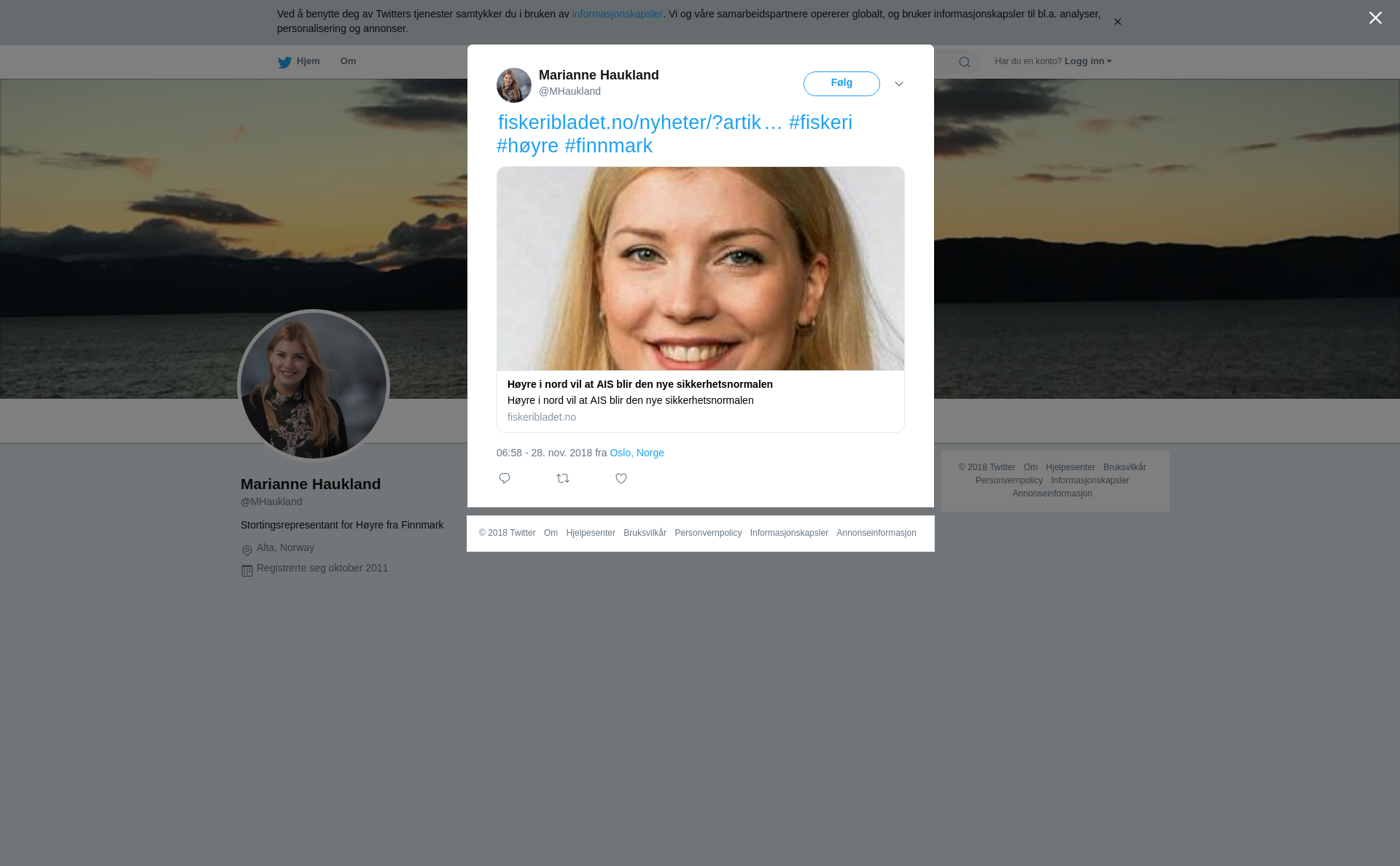Click the #fiskeri hashtag
Screen dimensions: 1400x866
tap(820, 122)
